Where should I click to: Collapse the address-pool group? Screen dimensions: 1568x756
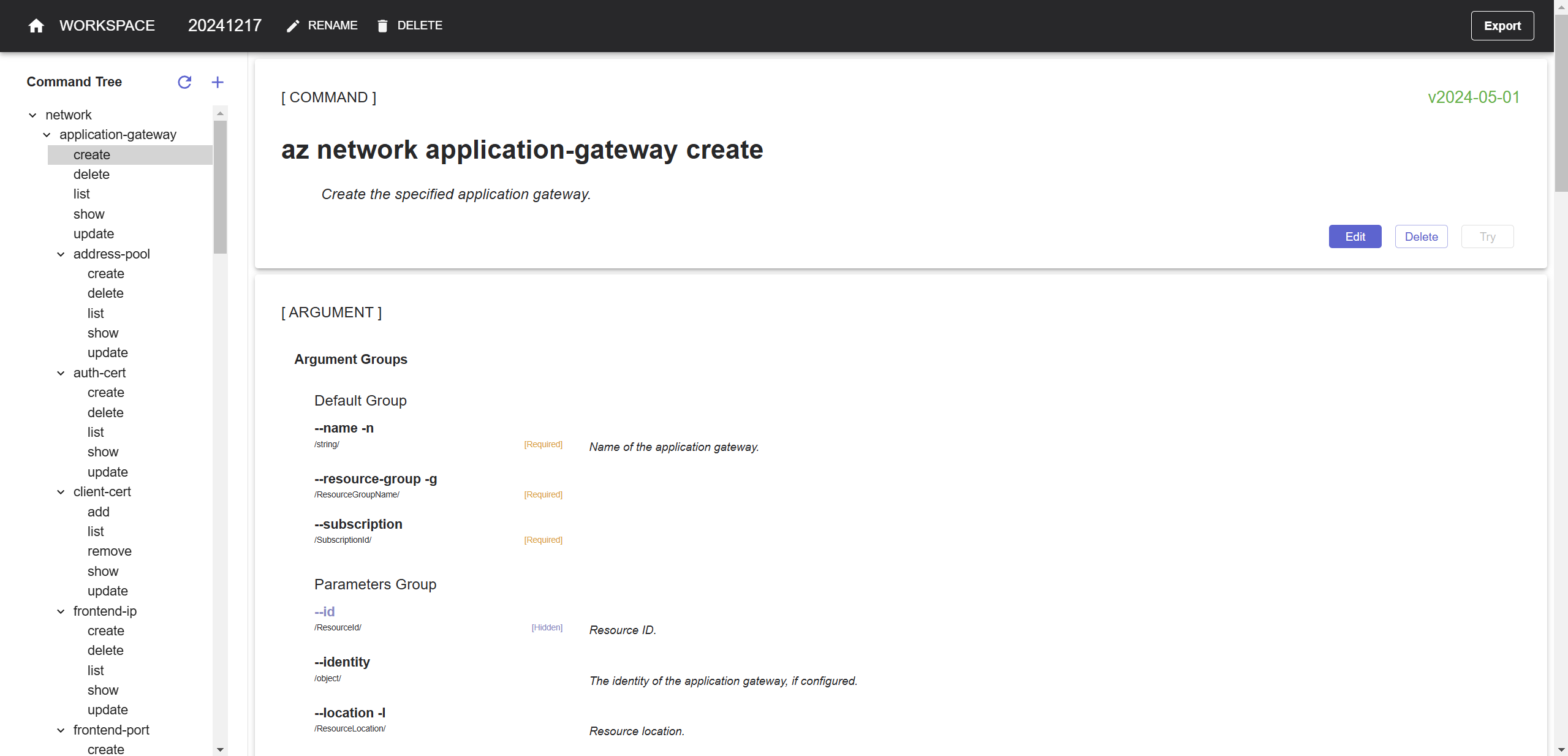click(61, 254)
